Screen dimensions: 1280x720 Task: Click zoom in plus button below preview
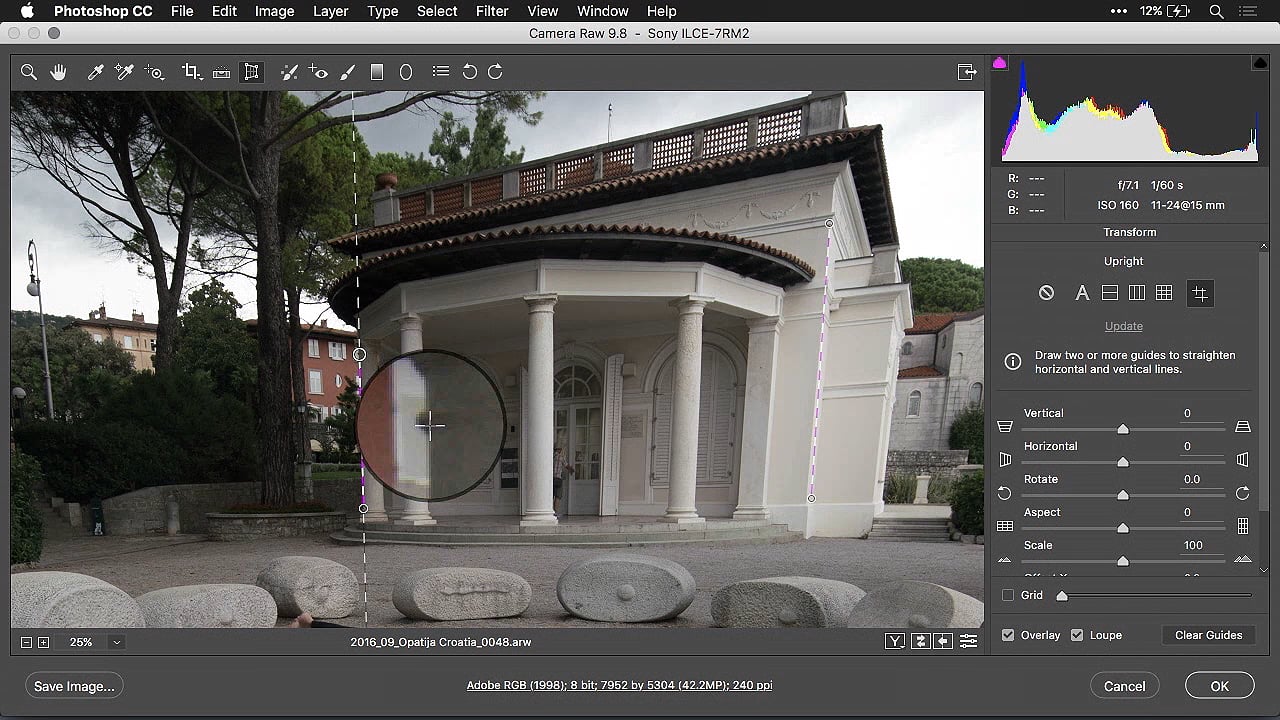[x=43, y=642]
